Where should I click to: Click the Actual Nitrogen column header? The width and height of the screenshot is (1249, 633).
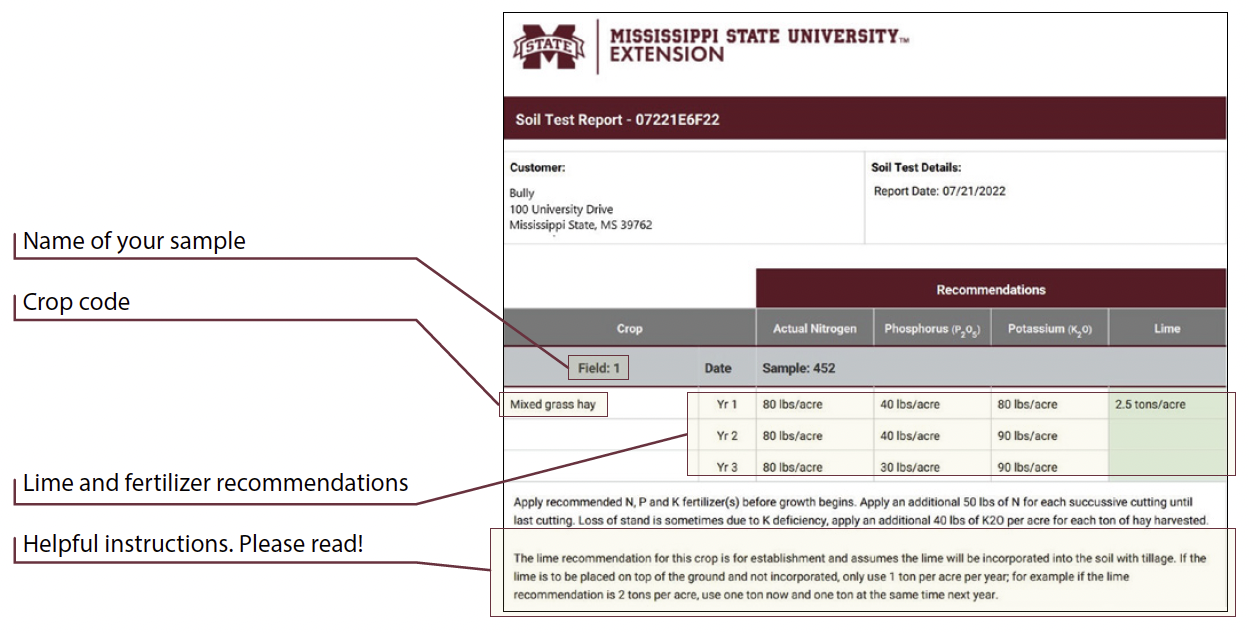(x=814, y=328)
